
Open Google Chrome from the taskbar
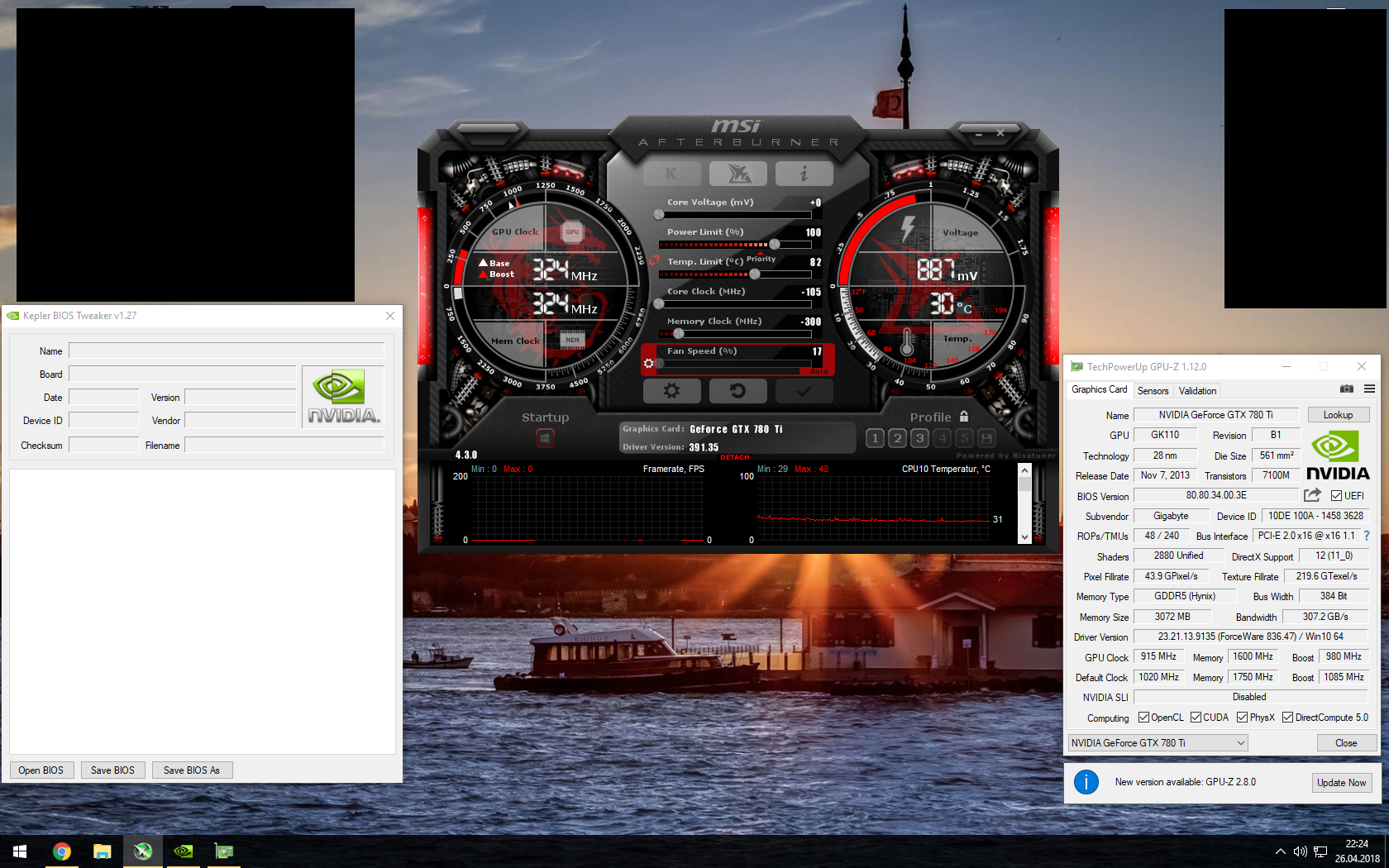[x=62, y=851]
